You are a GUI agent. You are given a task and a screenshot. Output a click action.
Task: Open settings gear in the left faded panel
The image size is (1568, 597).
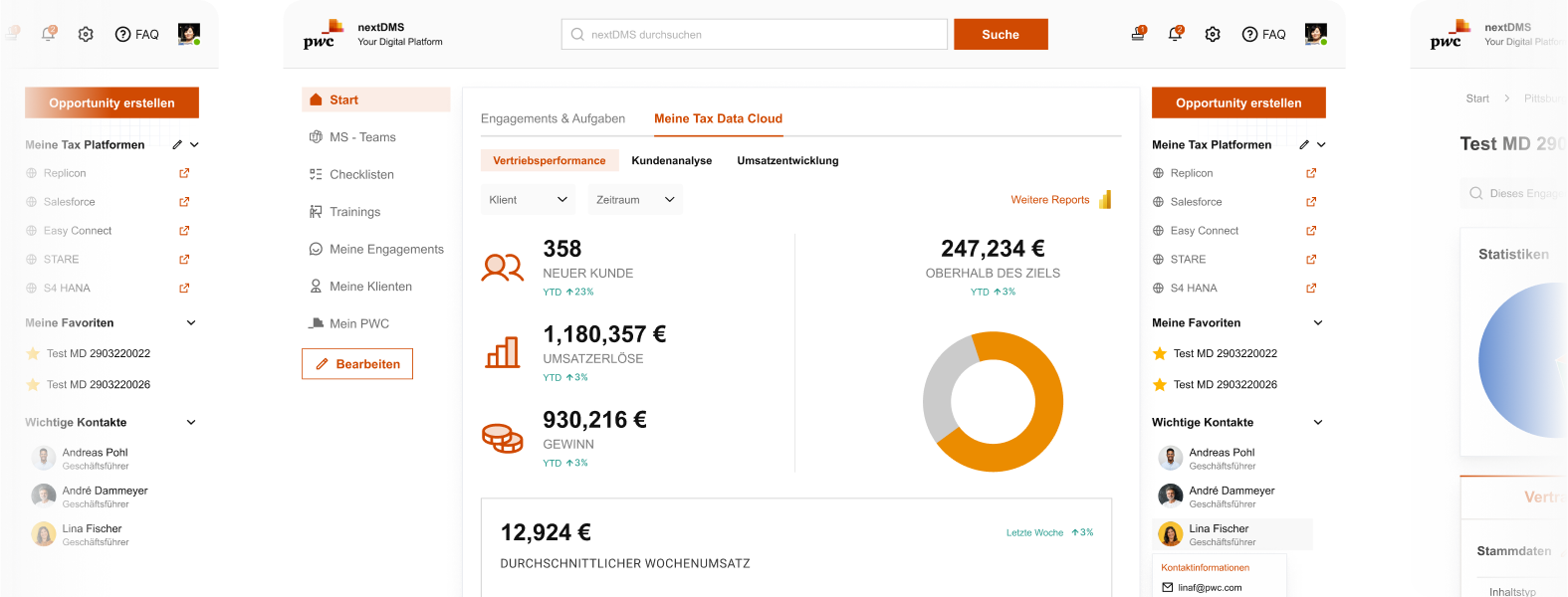tap(86, 34)
